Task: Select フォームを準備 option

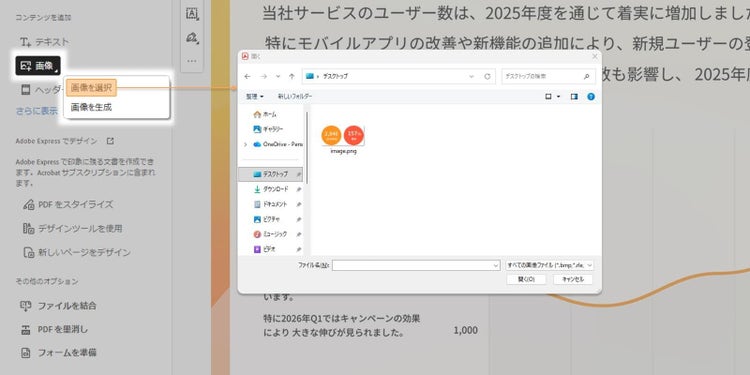Action: pos(58,353)
